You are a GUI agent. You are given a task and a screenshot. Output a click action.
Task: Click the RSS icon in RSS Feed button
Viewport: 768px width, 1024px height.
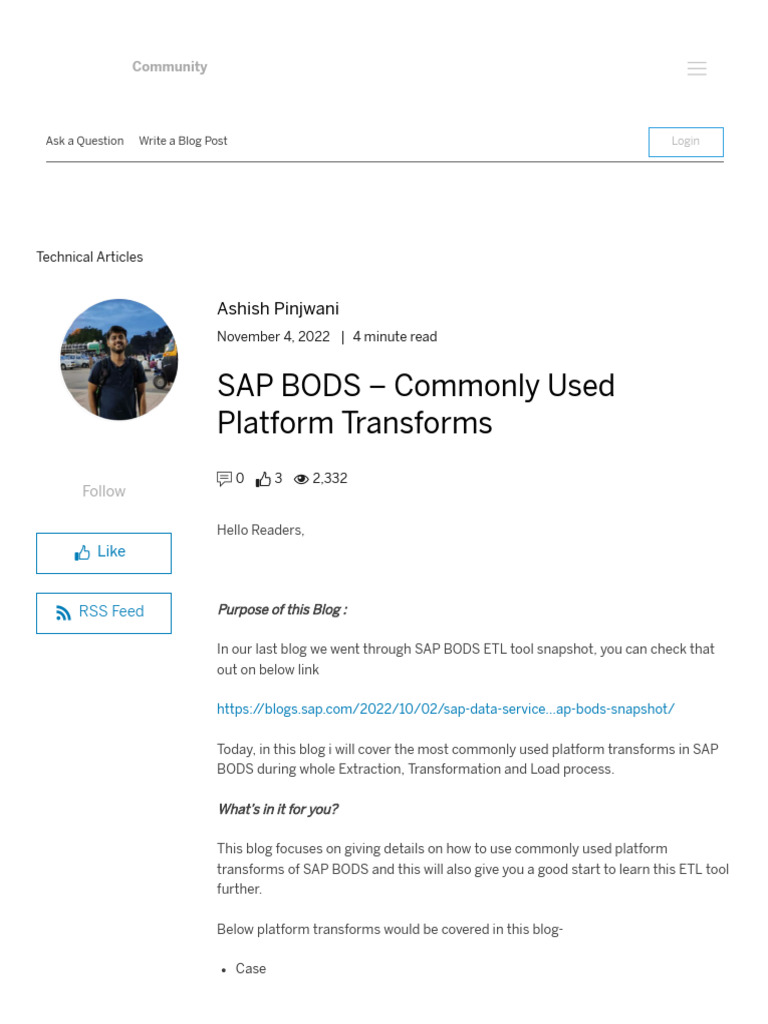click(x=64, y=613)
